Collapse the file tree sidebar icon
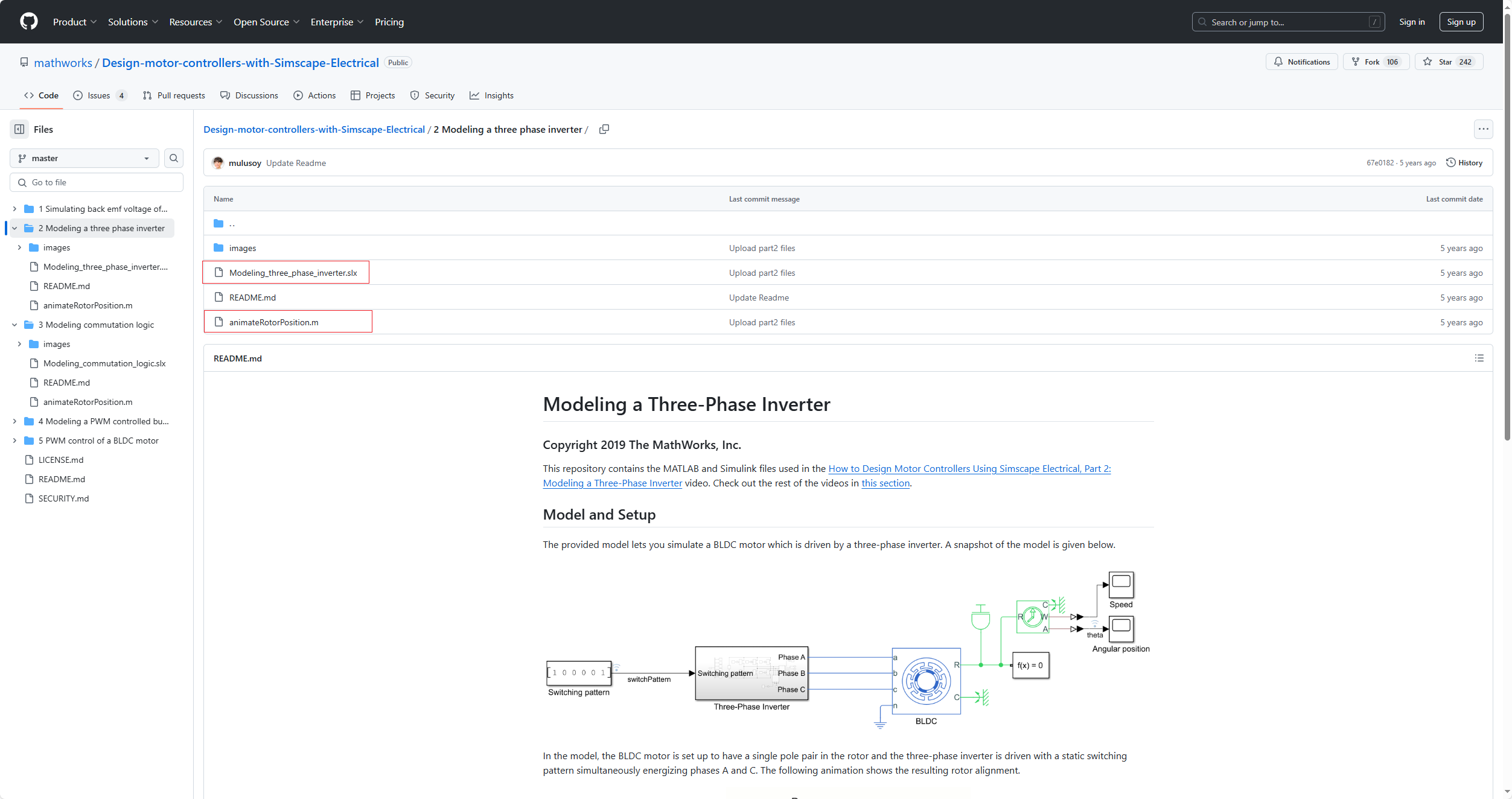The image size is (1512, 799). click(x=19, y=129)
